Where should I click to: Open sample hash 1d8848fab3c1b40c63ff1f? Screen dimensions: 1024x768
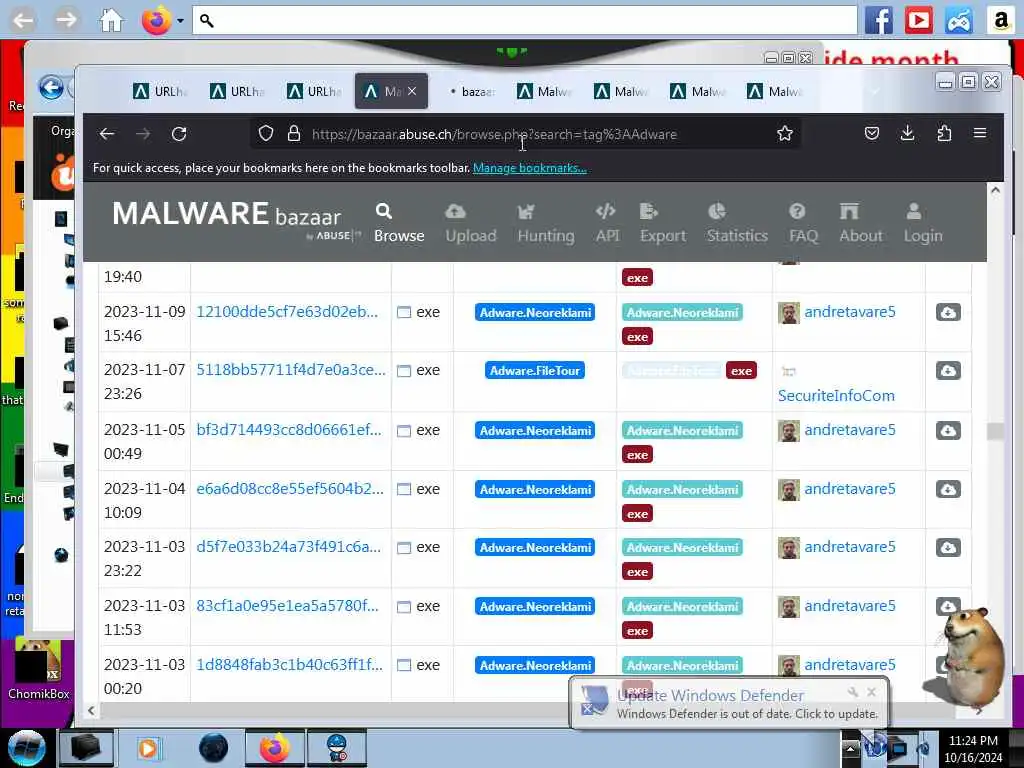pyautogui.click(x=289, y=664)
